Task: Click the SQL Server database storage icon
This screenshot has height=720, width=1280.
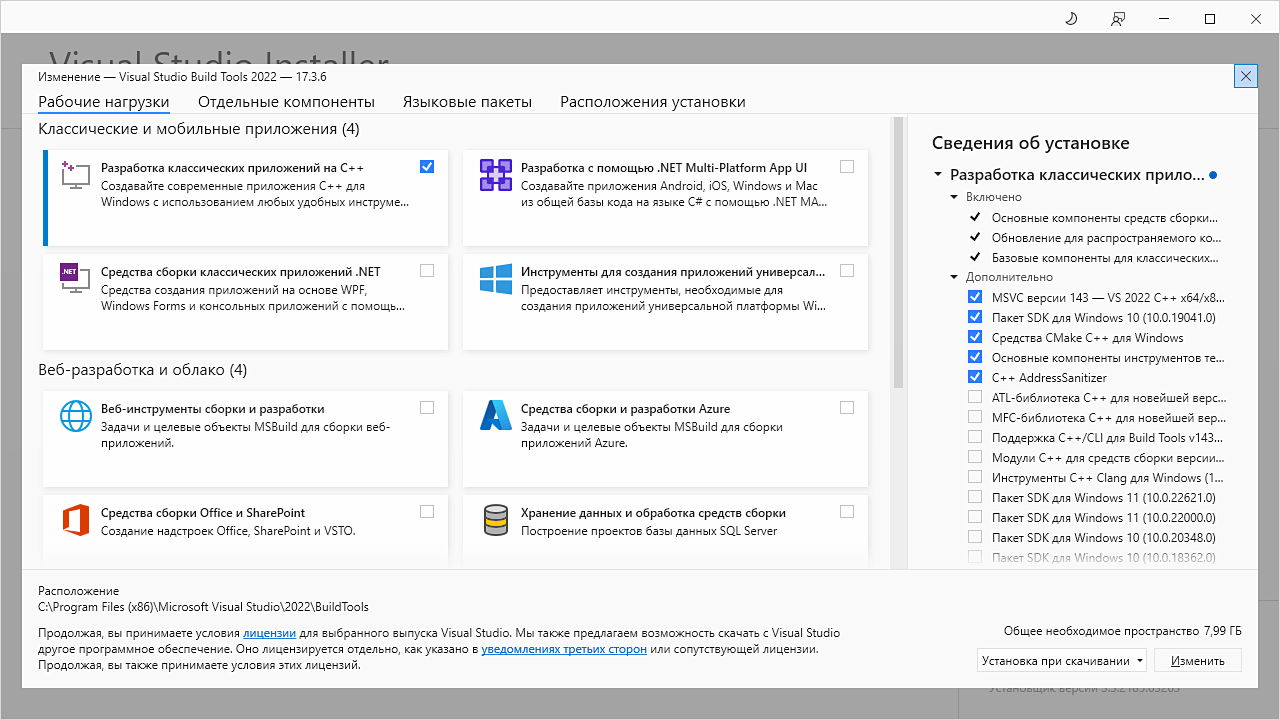Action: (495, 520)
